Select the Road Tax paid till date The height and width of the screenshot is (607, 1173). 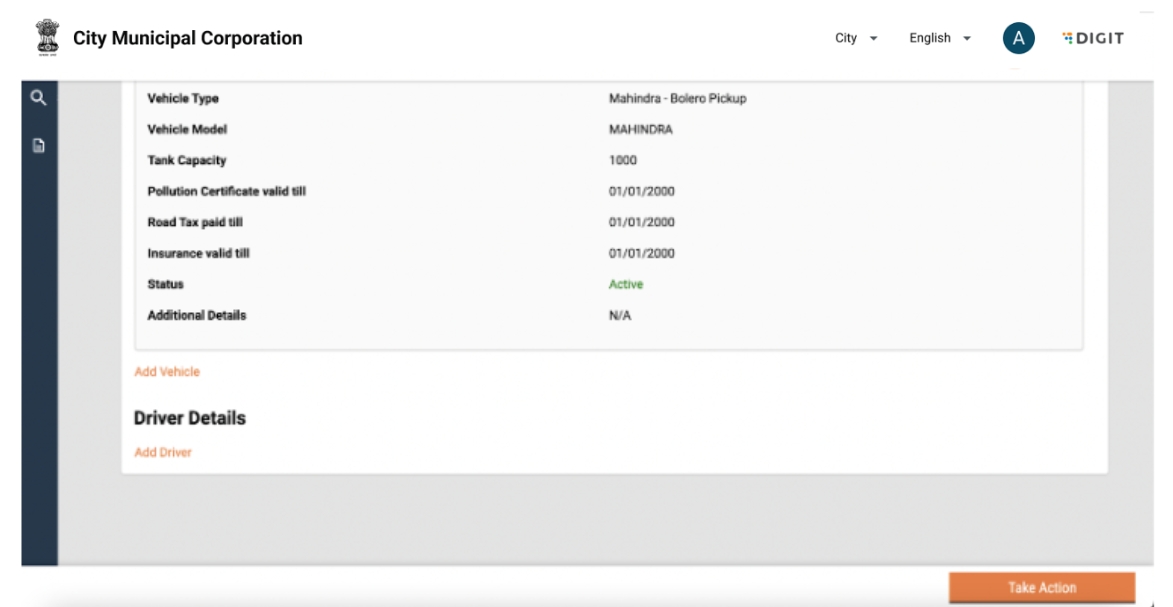pos(641,223)
